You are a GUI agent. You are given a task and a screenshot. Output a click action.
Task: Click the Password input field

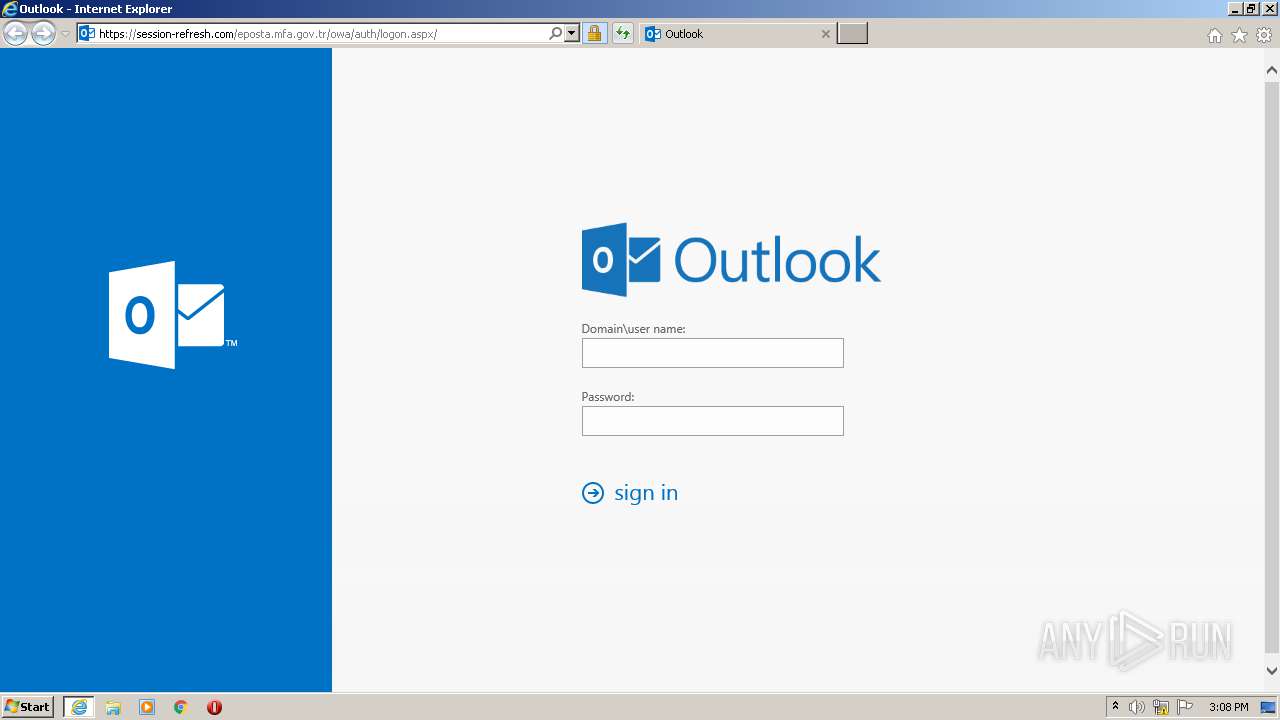click(713, 421)
